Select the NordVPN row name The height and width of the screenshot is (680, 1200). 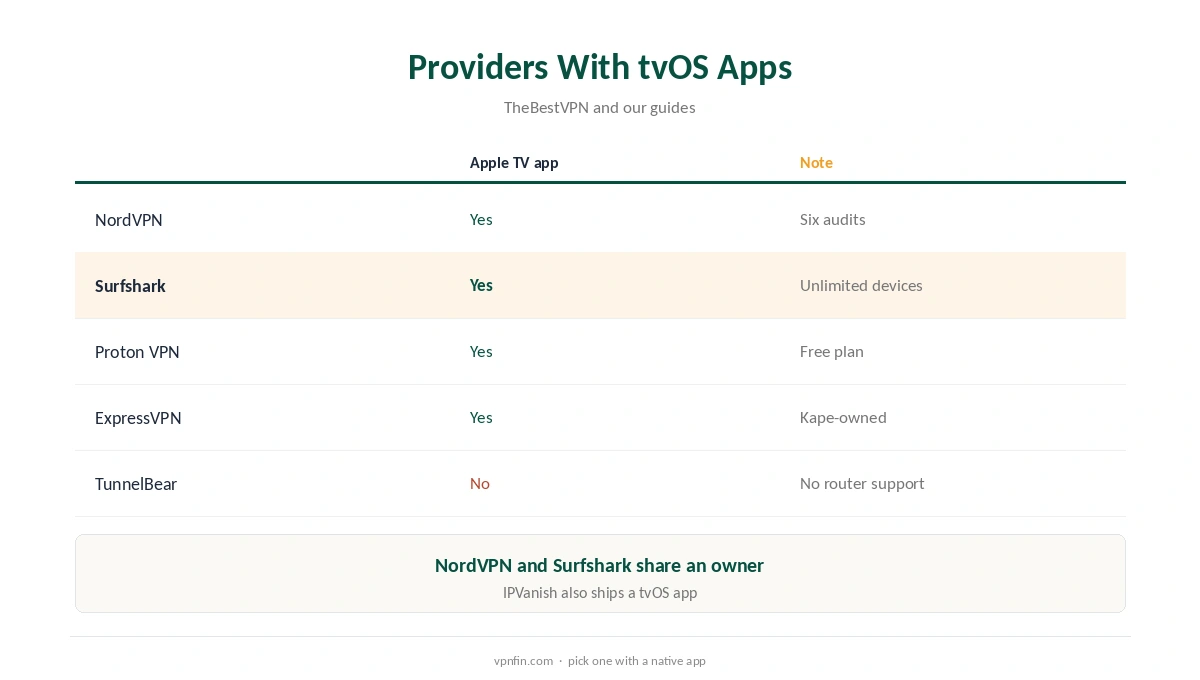pyautogui.click(x=129, y=220)
